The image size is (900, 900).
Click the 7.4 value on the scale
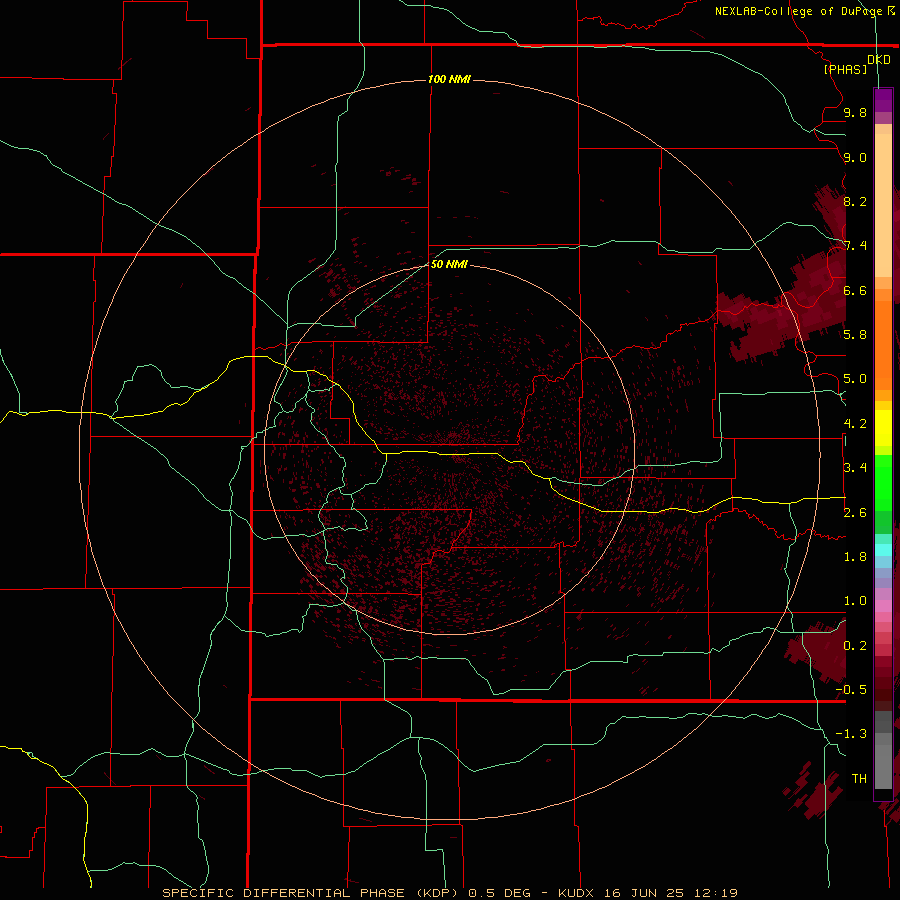(x=855, y=246)
